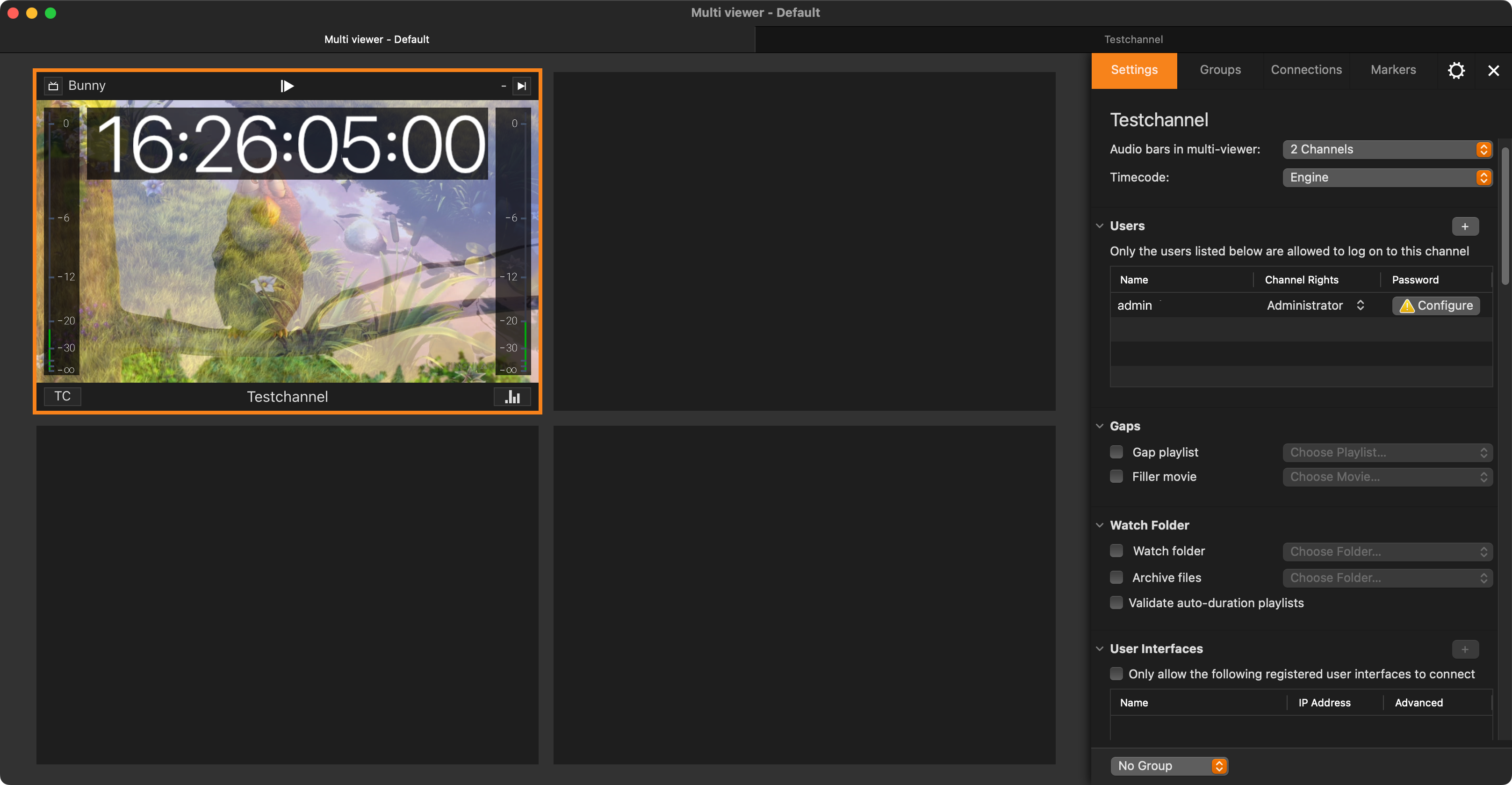Select the empty top-right viewer slot
The height and width of the screenshot is (785, 1512).
804,241
